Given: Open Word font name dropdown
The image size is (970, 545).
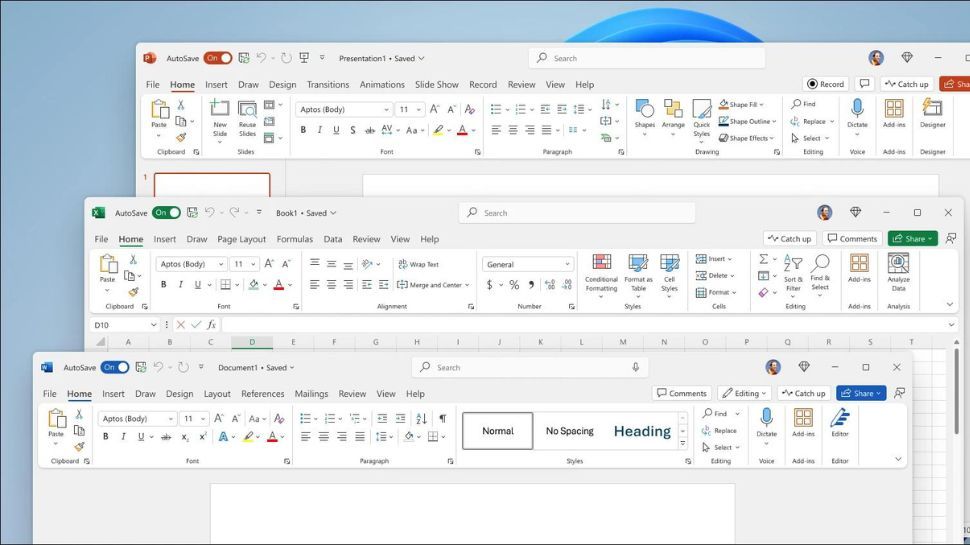Looking at the screenshot, I should coord(171,419).
